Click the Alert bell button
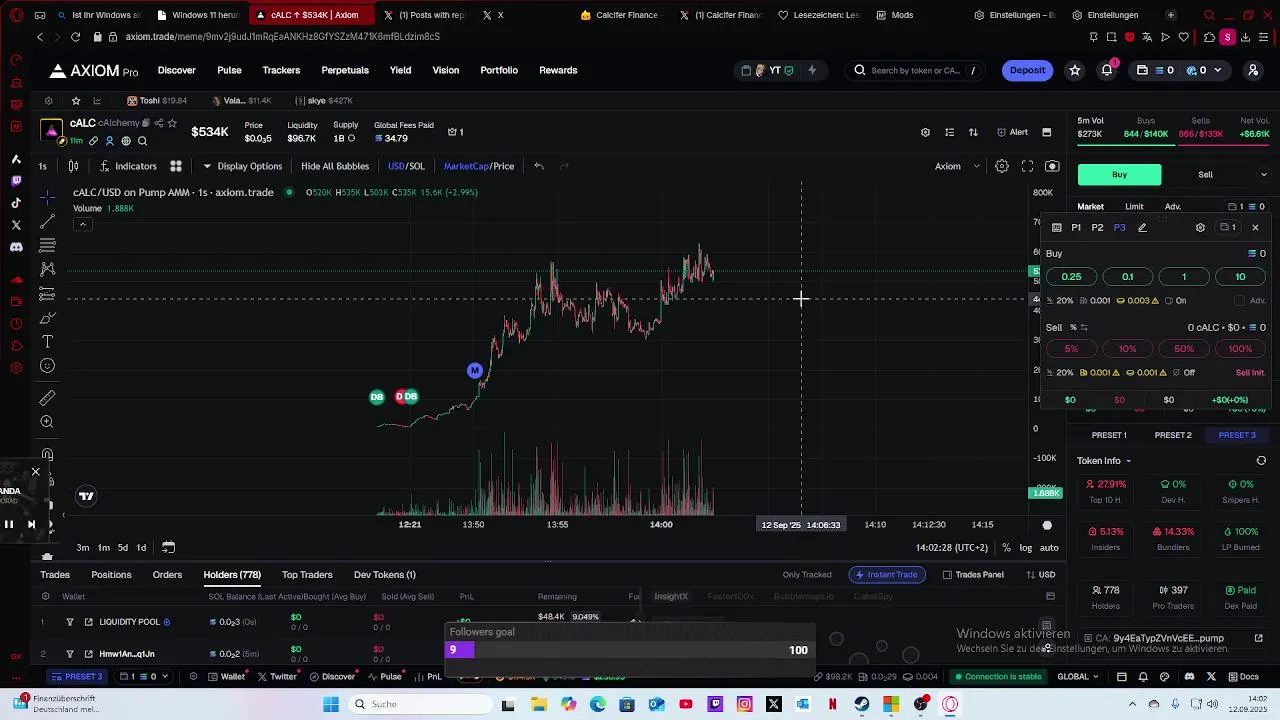Image resolution: width=1280 pixels, height=720 pixels. click(x=1012, y=132)
